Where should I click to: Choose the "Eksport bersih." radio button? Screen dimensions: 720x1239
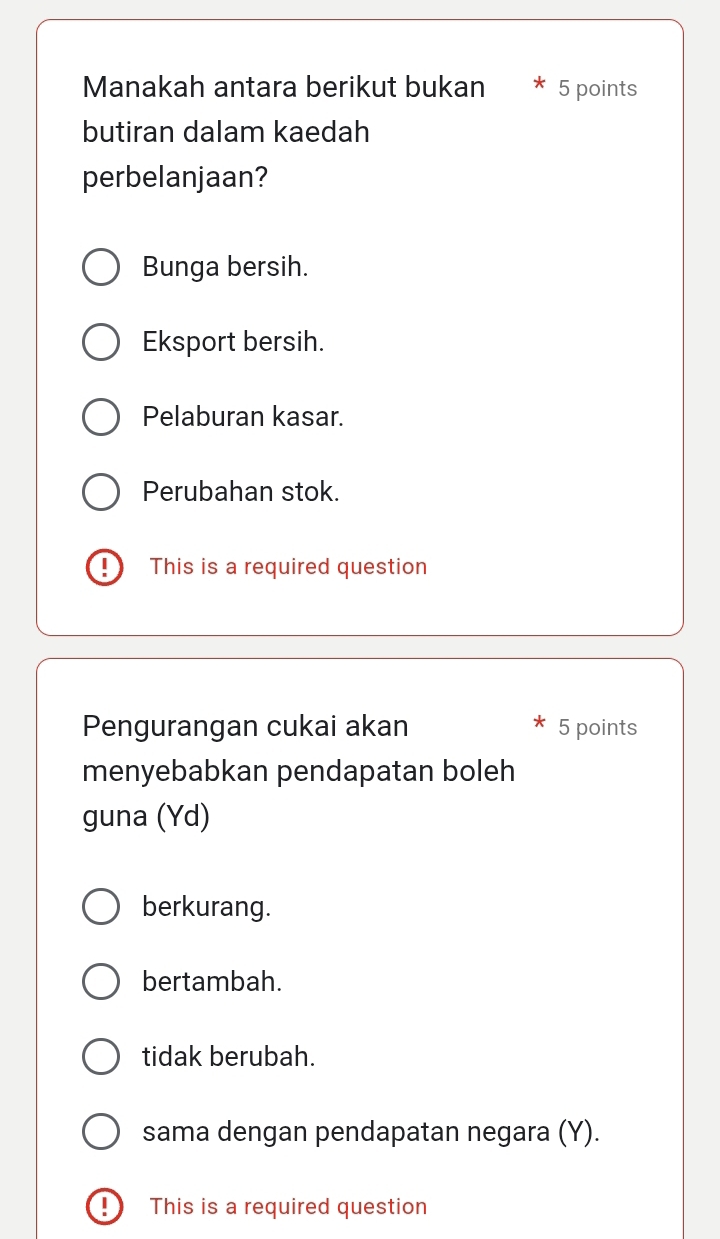(100, 342)
